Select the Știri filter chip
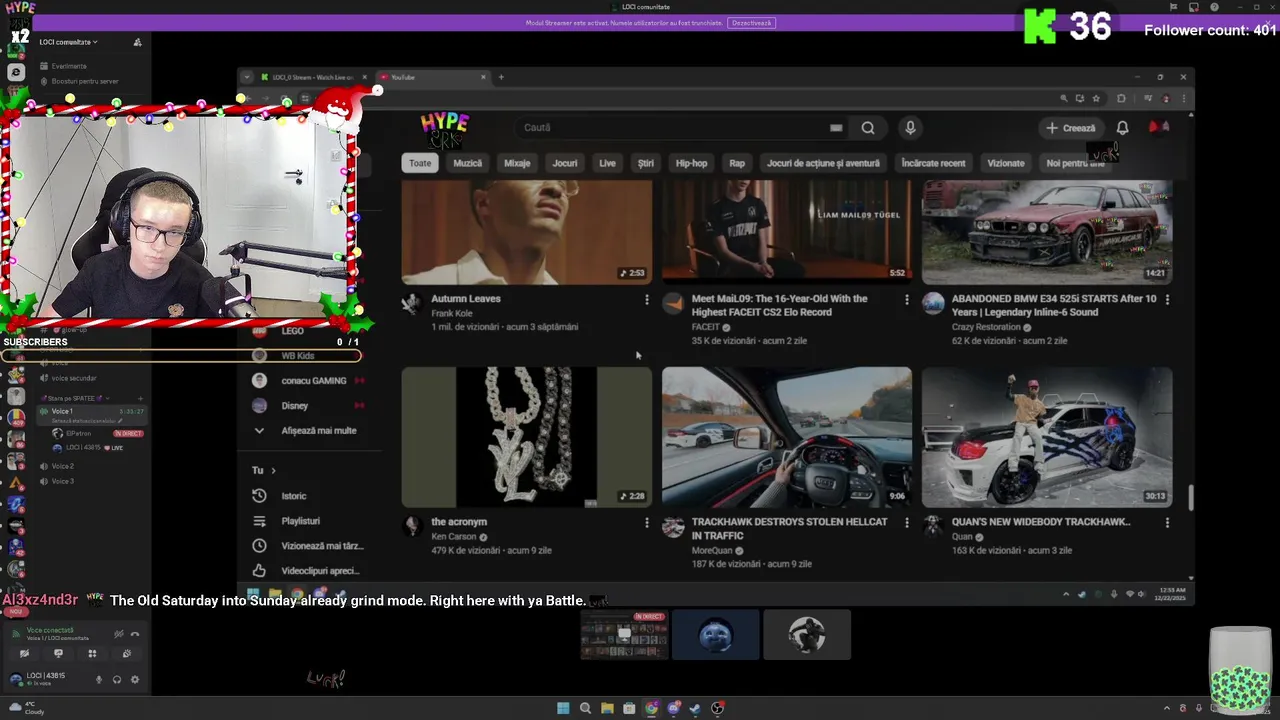 [x=646, y=163]
